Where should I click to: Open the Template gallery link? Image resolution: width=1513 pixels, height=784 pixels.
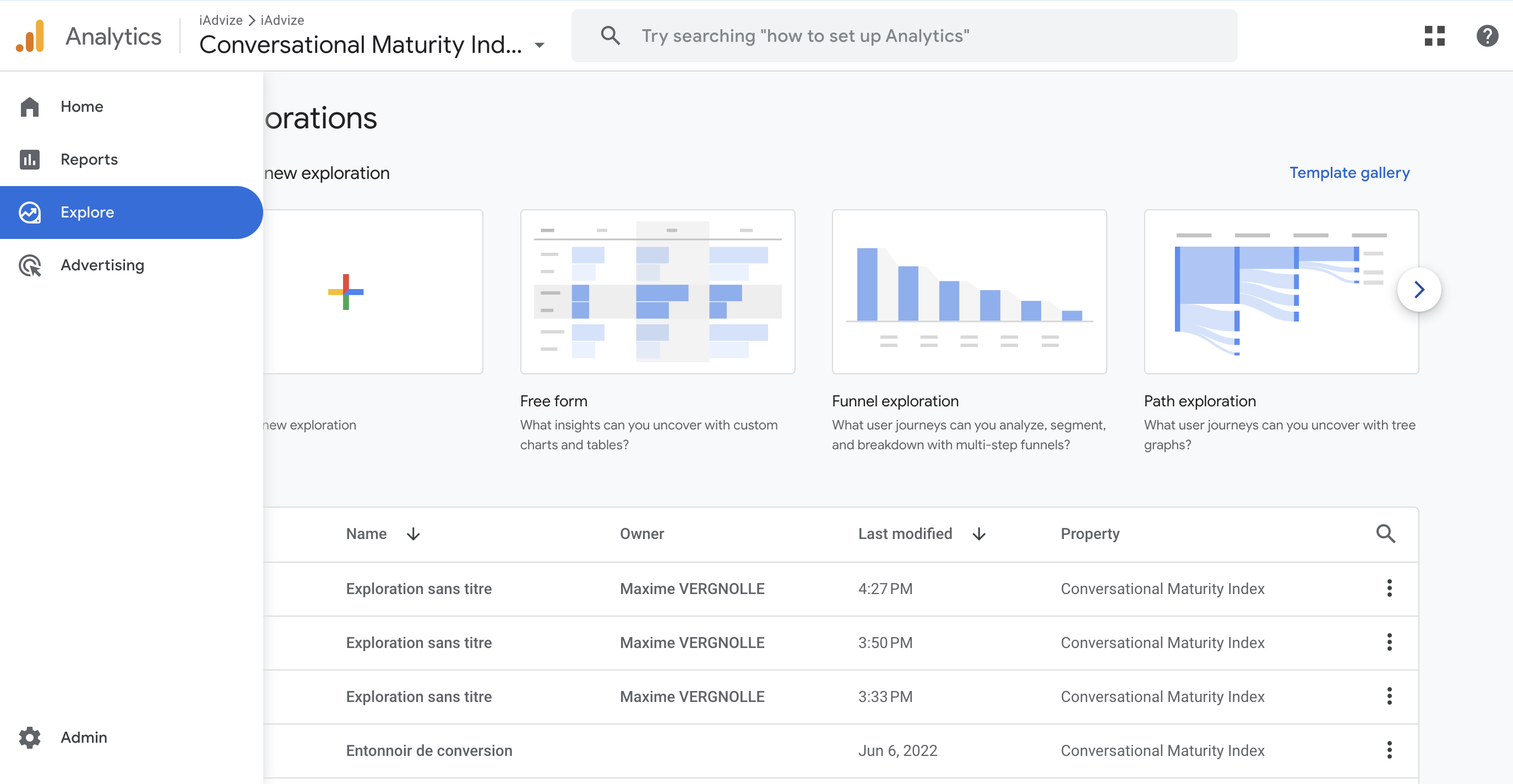[1349, 173]
